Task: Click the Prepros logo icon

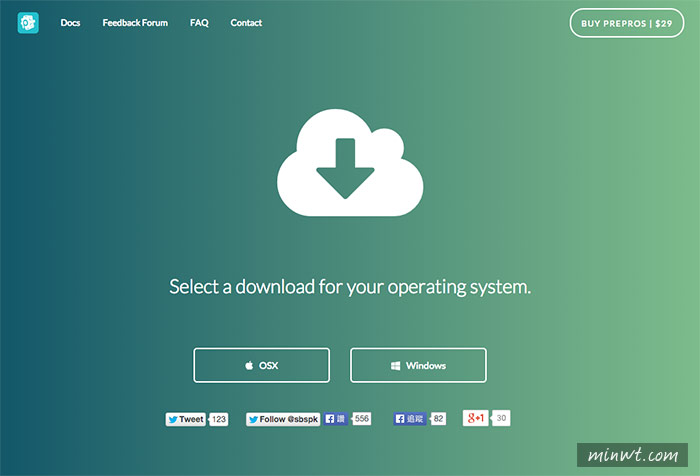Action: tap(27, 22)
